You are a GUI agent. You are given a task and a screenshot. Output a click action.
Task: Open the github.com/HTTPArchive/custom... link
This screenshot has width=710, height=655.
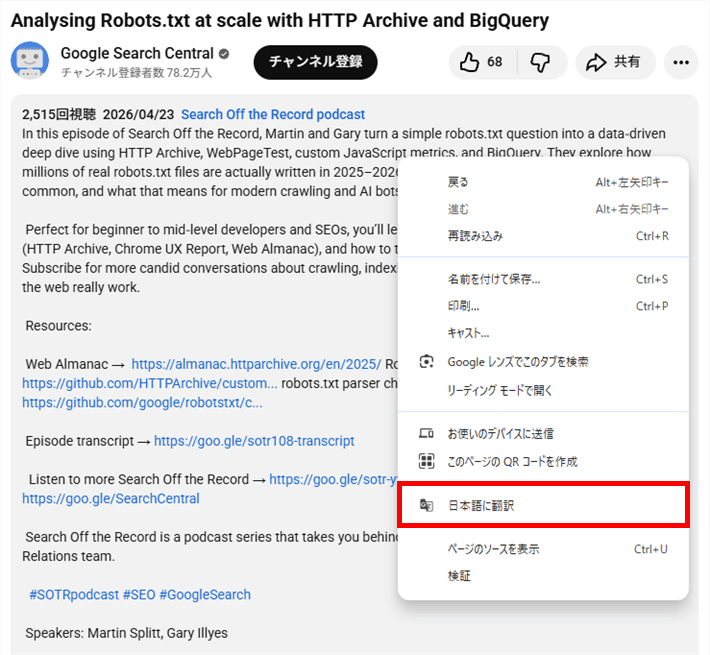(150, 383)
